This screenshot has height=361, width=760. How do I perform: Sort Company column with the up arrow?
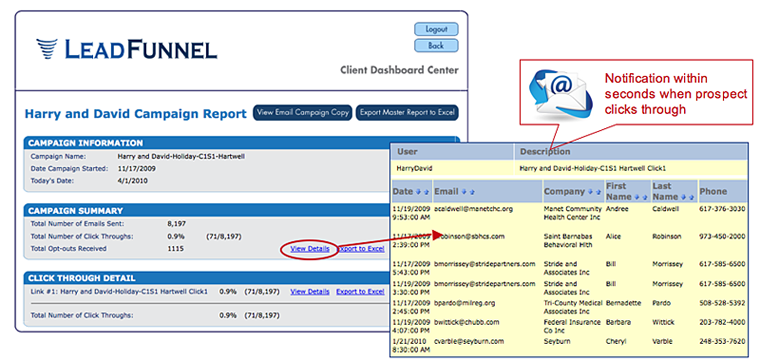coord(599,192)
